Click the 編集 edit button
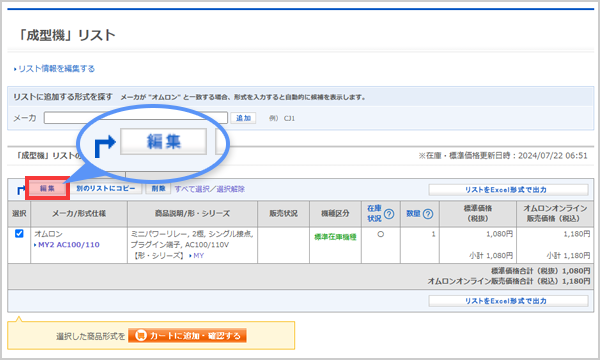Viewport: 600px width, 360px height. click(x=47, y=188)
